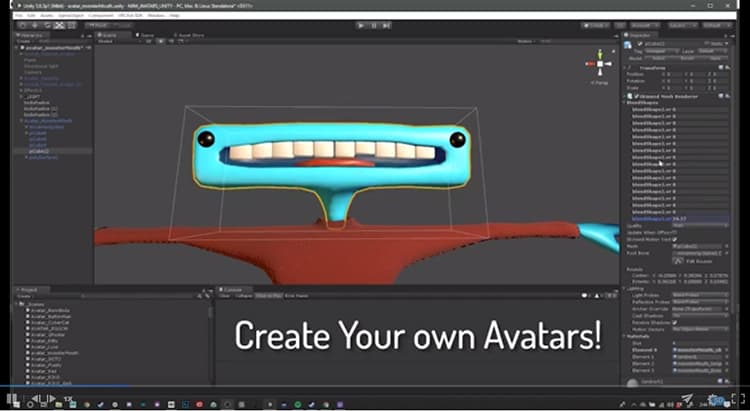Select polySurface item in Hierarchy

pos(44,157)
